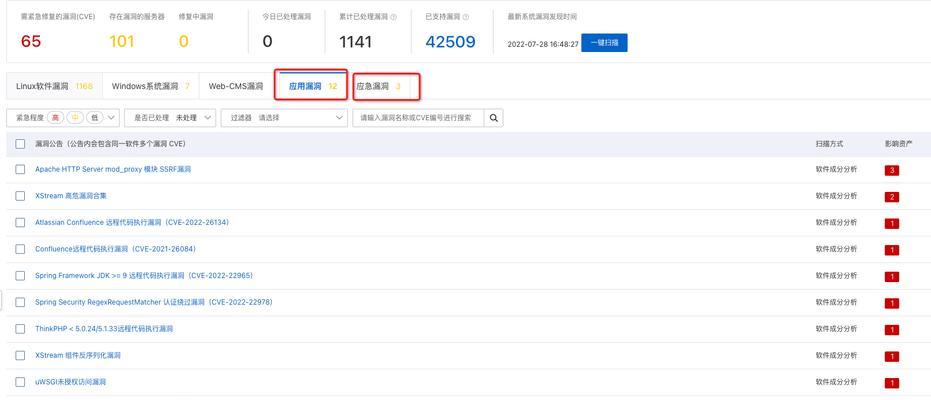Toggle the 低 severity pill
This screenshot has height=400, width=931.
coord(94,118)
